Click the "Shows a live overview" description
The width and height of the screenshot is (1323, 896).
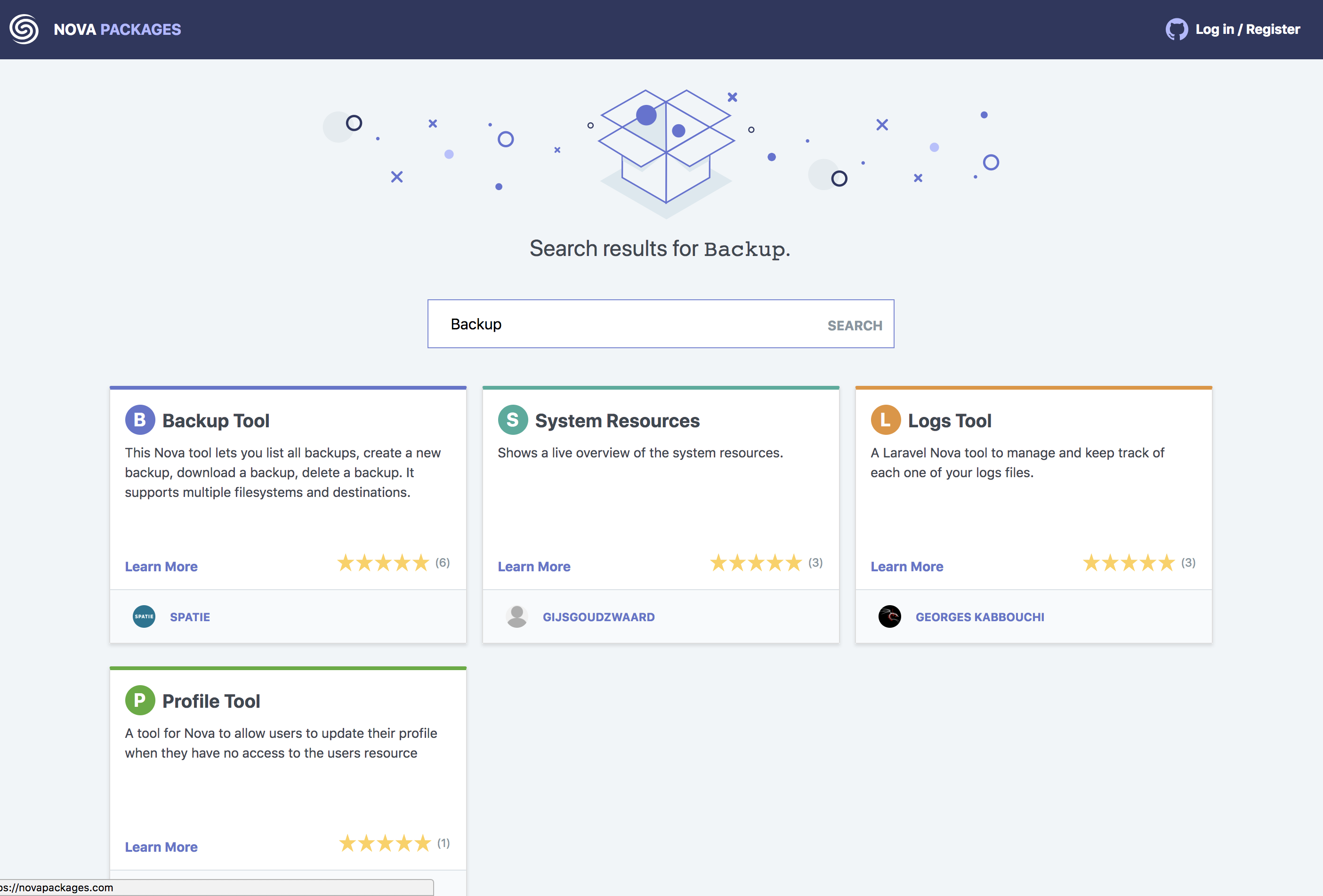(640, 453)
